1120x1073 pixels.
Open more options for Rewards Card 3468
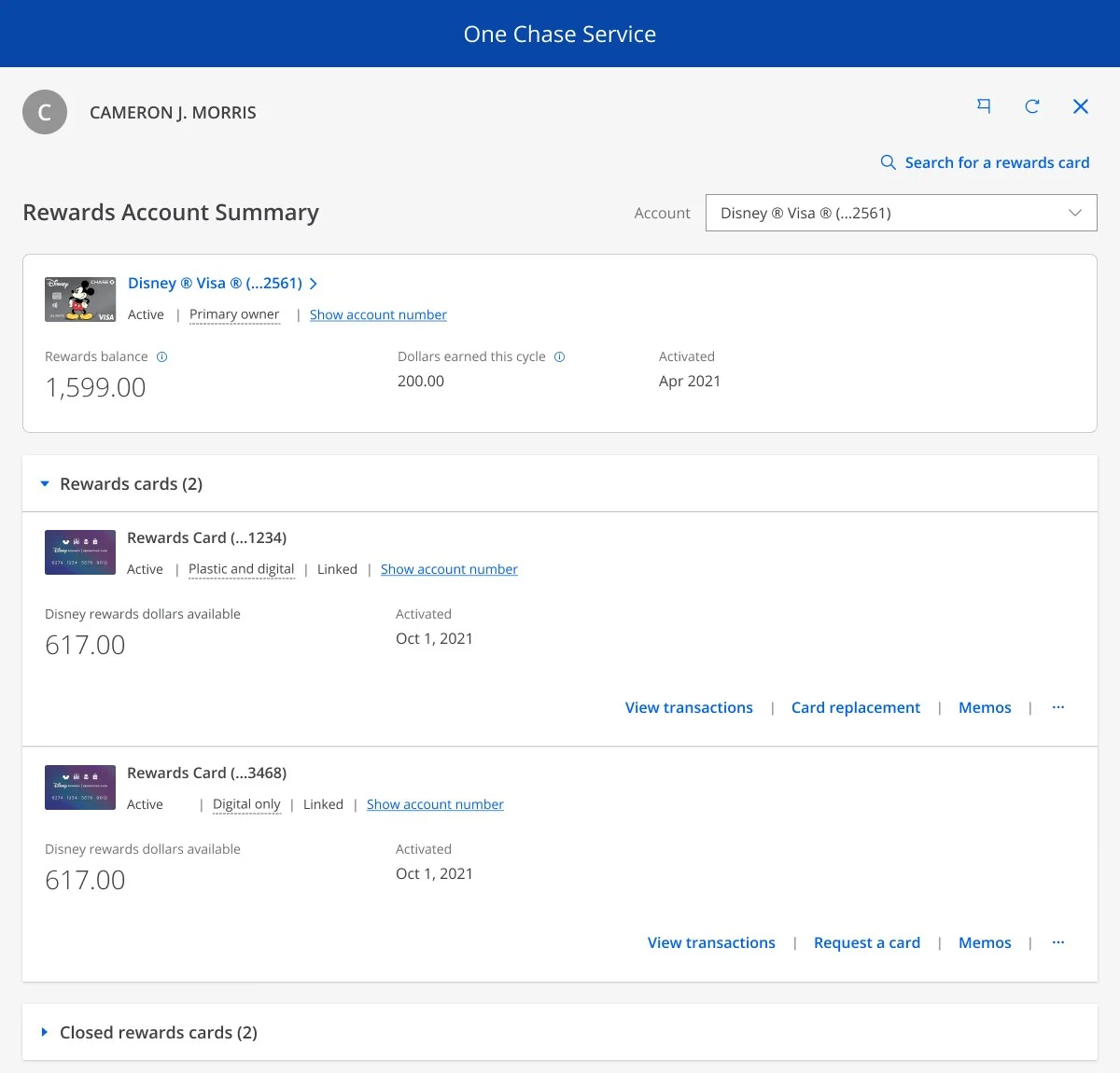coord(1058,942)
